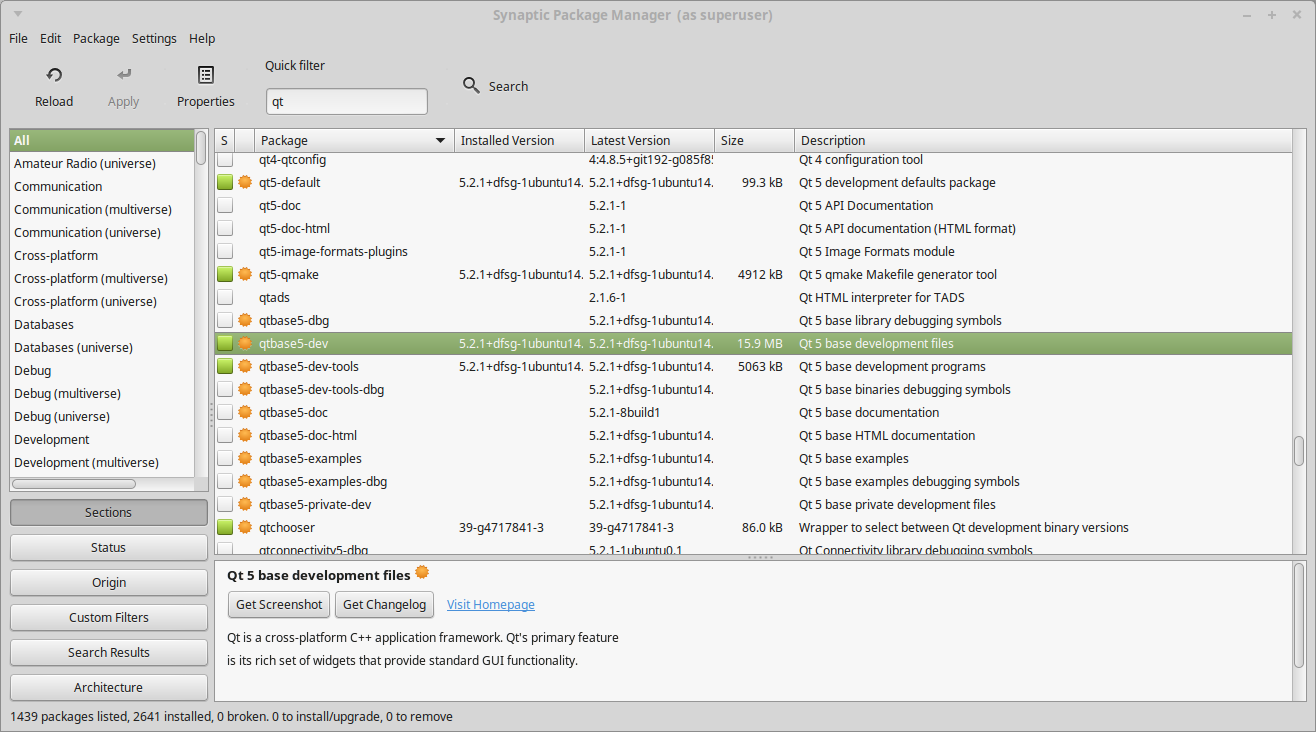The height and width of the screenshot is (732, 1316).
Task: Click the Ubuntu-supported icon next to qtbase5-doc
Action: [x=245, y=413]
